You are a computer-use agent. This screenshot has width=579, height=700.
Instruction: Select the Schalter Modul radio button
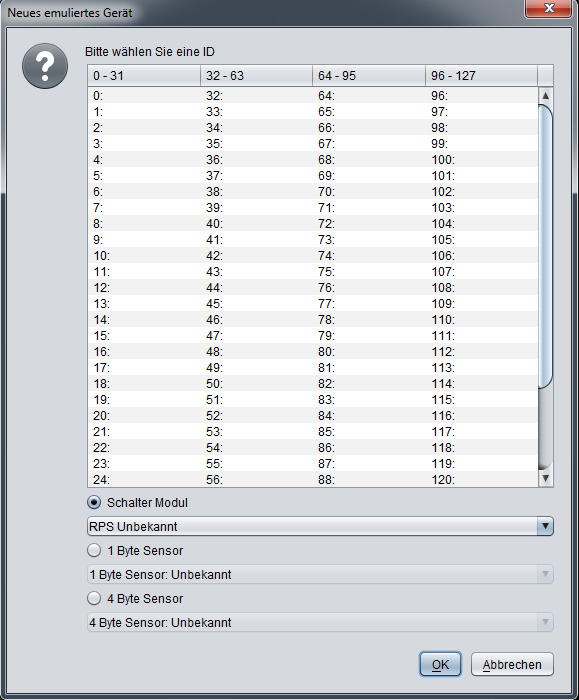pos(94,502)
